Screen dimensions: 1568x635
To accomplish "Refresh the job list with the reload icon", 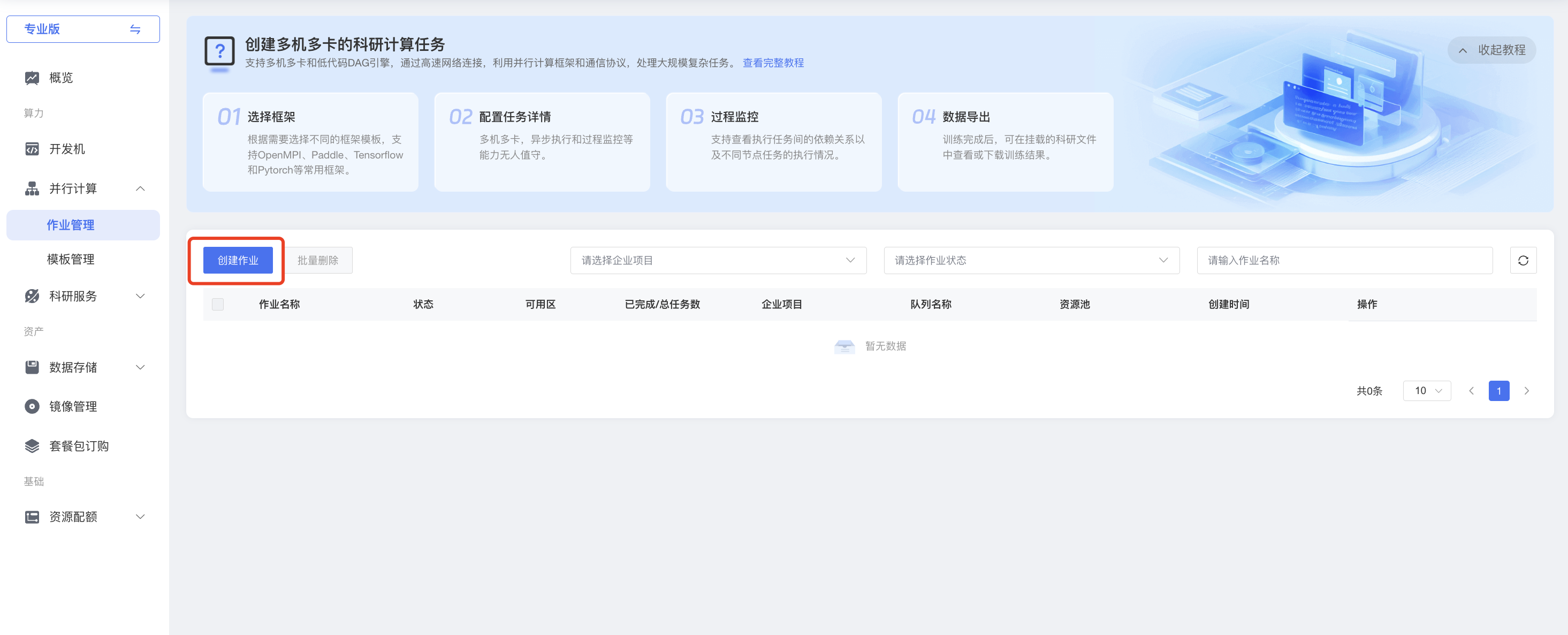I will pyautogui.click(x=1523, y=261).
